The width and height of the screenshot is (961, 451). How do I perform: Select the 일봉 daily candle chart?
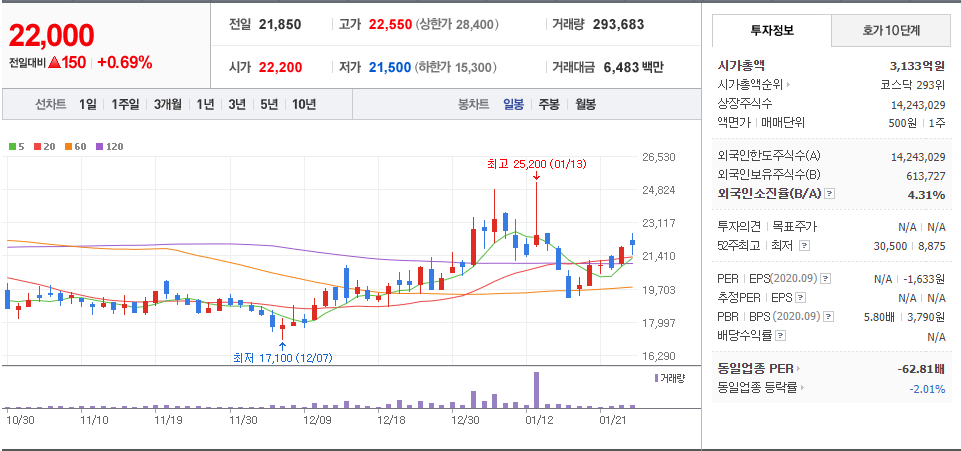[x=514, y=104]
